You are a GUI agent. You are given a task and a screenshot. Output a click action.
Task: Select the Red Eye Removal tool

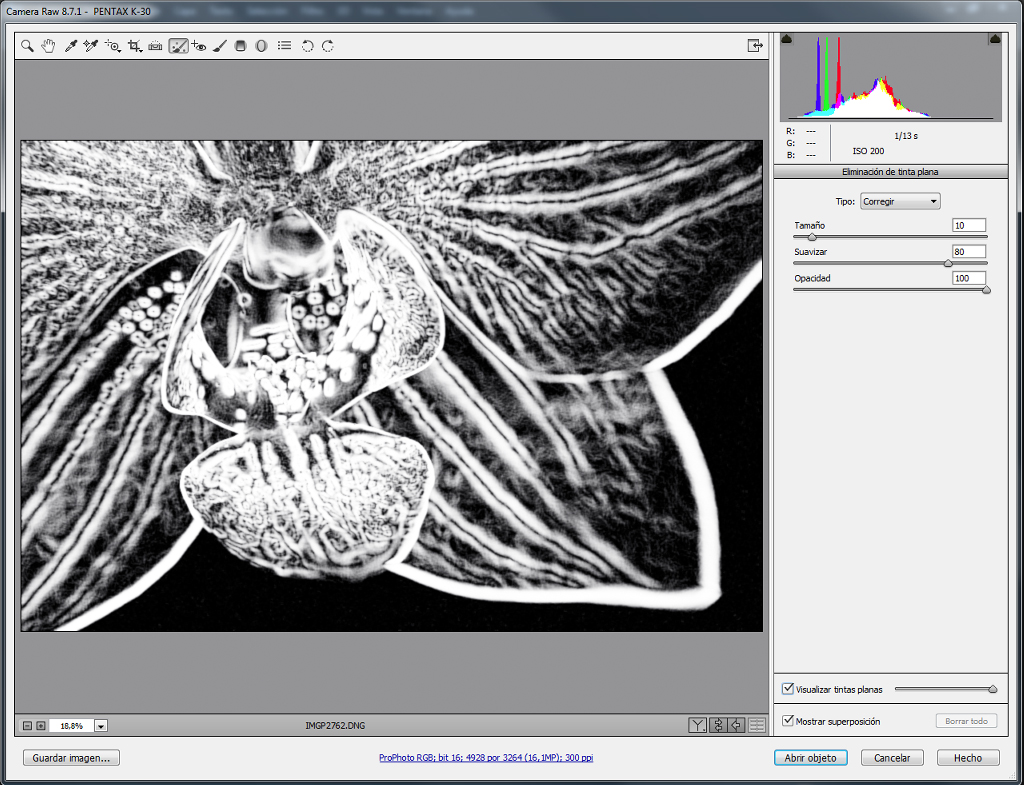199,46
